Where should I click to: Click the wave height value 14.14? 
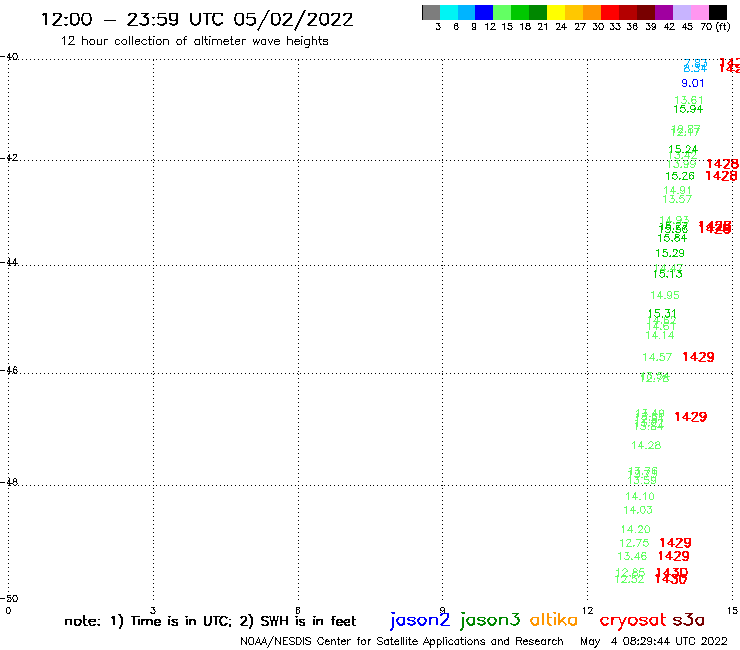(x=660, y=336)
